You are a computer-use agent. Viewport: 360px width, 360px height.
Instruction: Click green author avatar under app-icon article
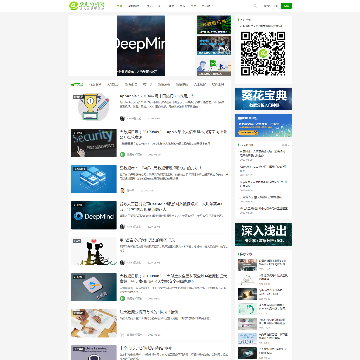point(122,298)
